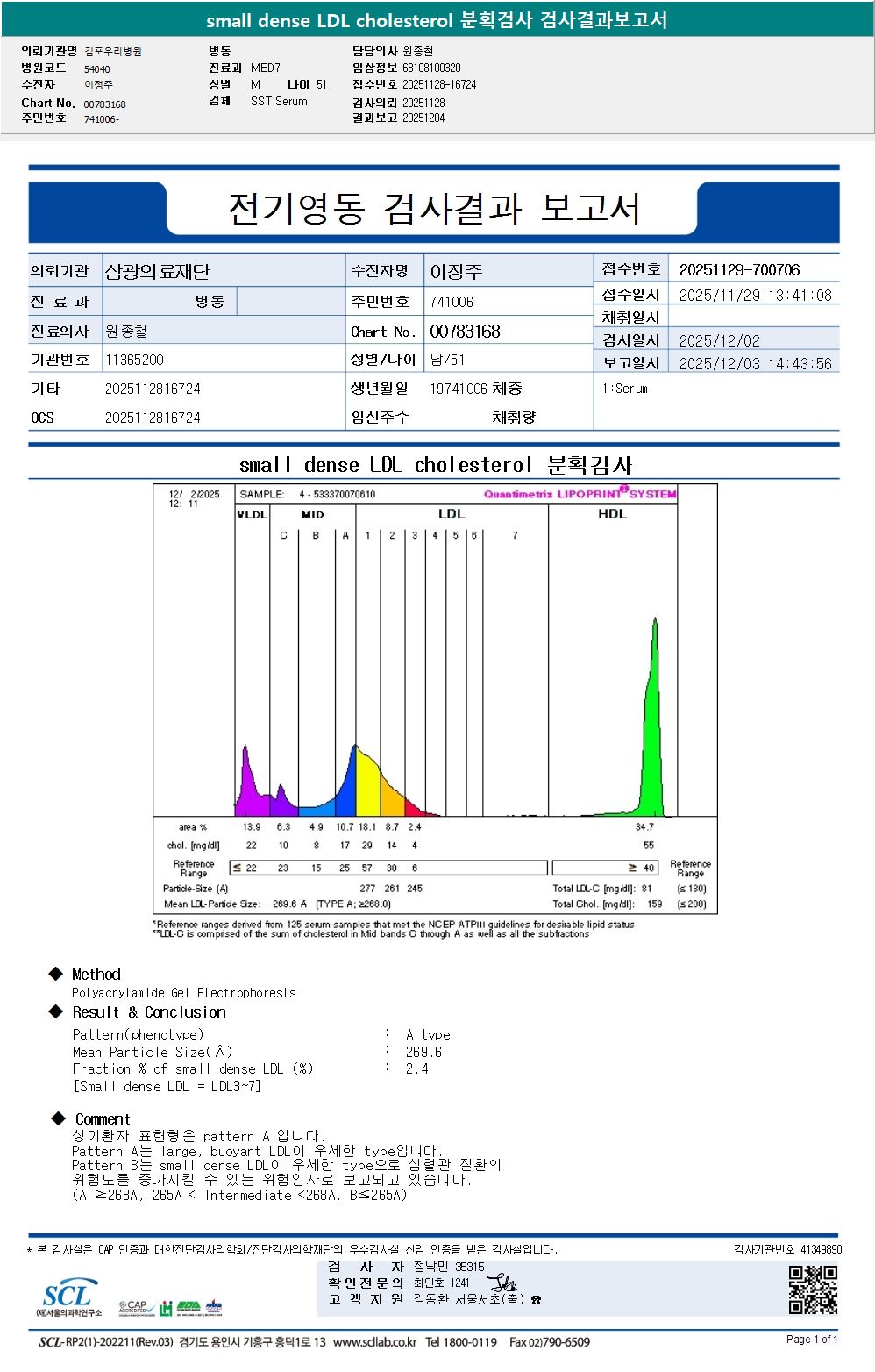Click the green title bar at page top
This screenshot has height=1372, width=875.
(437, 19)
